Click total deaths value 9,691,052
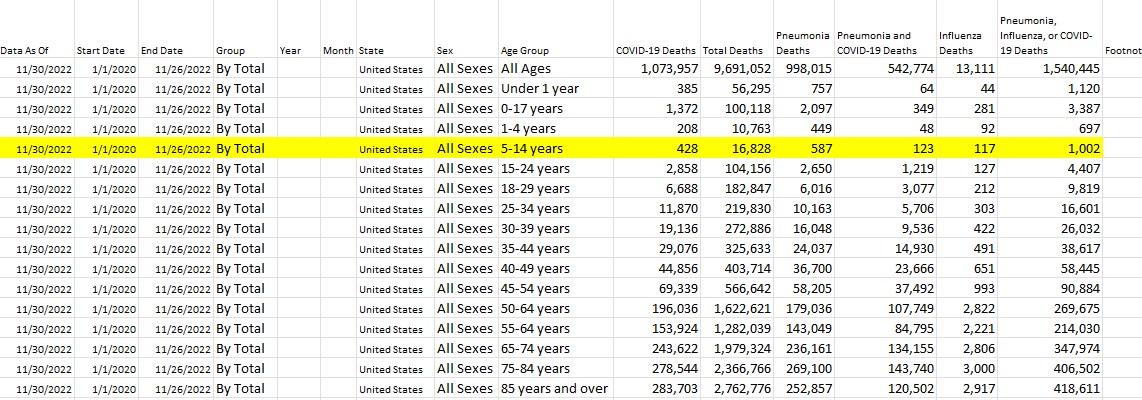Screen dimensions: 1142x400 coord(738,69)
